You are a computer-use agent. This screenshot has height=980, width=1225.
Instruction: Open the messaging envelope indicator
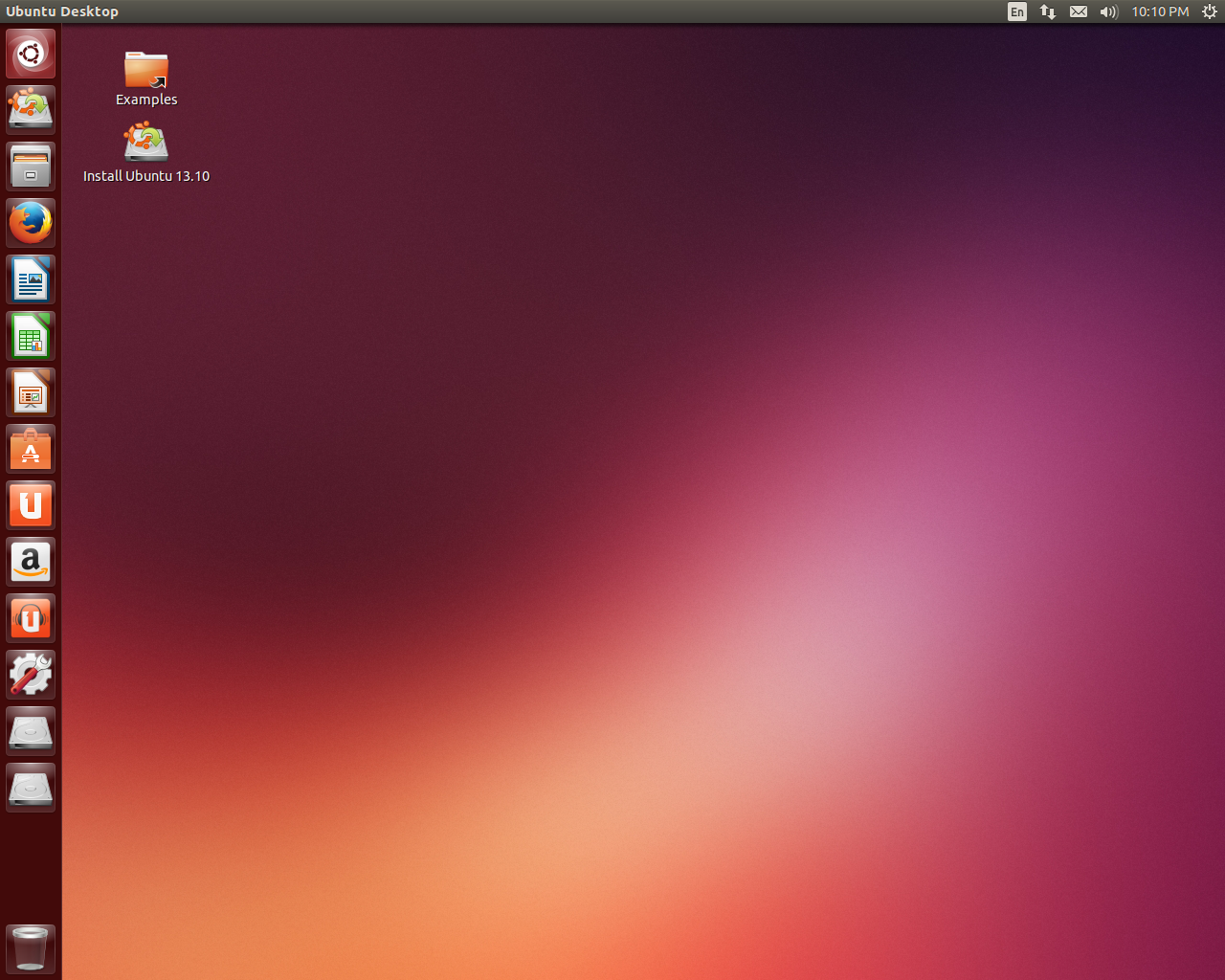(x=1079, y=11)
